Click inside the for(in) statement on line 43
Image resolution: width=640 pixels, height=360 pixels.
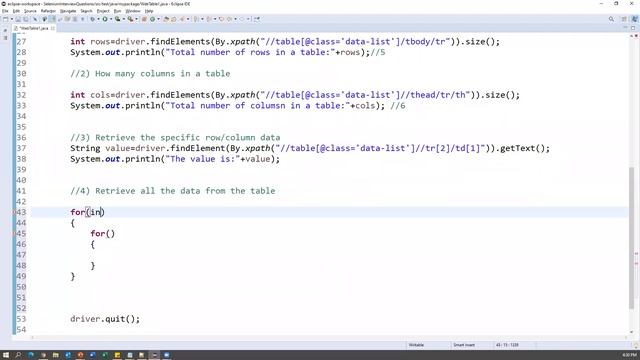point(87,212)
